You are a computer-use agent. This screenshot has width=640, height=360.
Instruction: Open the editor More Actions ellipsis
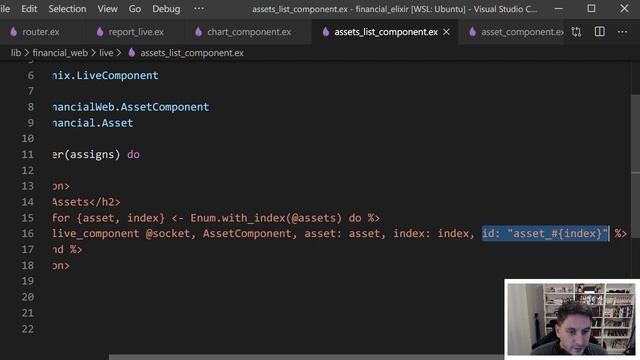click(x=622, y=32)
